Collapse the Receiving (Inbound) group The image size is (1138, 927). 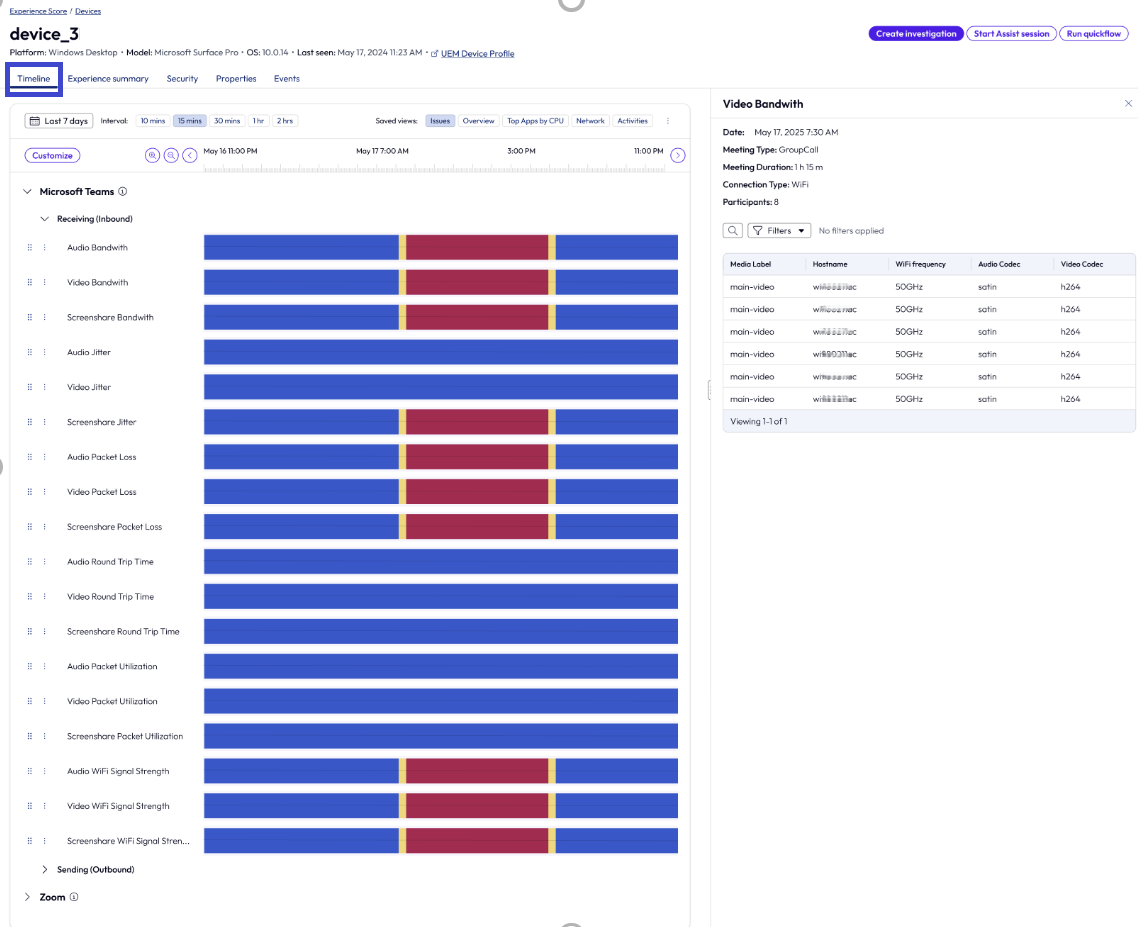click(x=44, y=219)
